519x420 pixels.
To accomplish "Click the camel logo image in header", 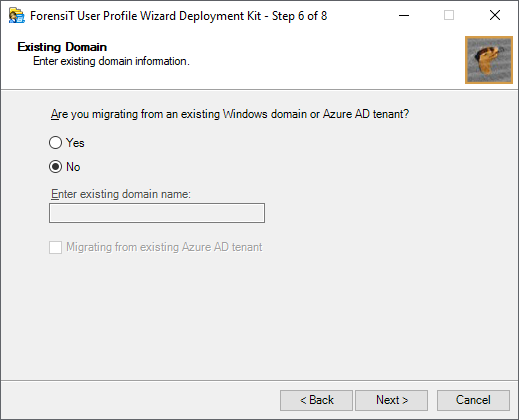I will click(x=489, y=60).
